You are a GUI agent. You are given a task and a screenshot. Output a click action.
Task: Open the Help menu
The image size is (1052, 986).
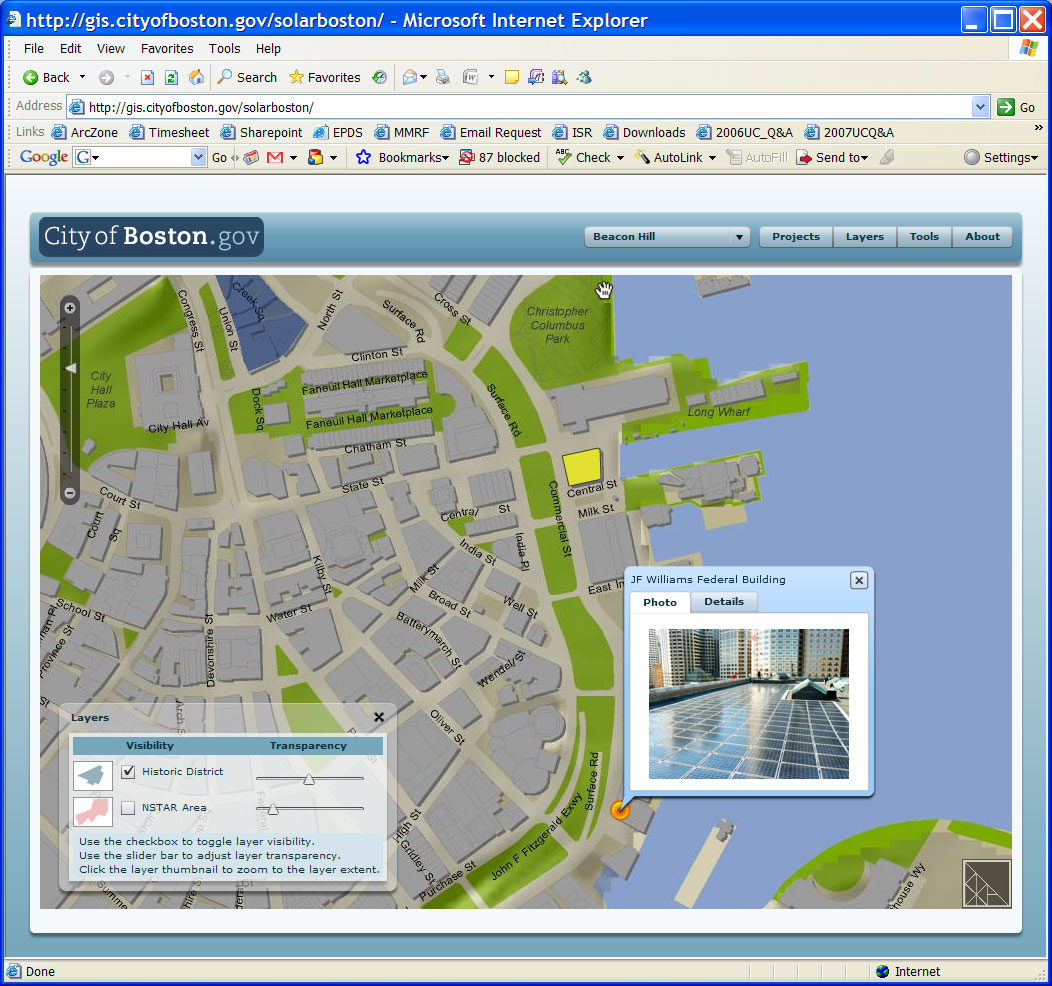[268, 49]
